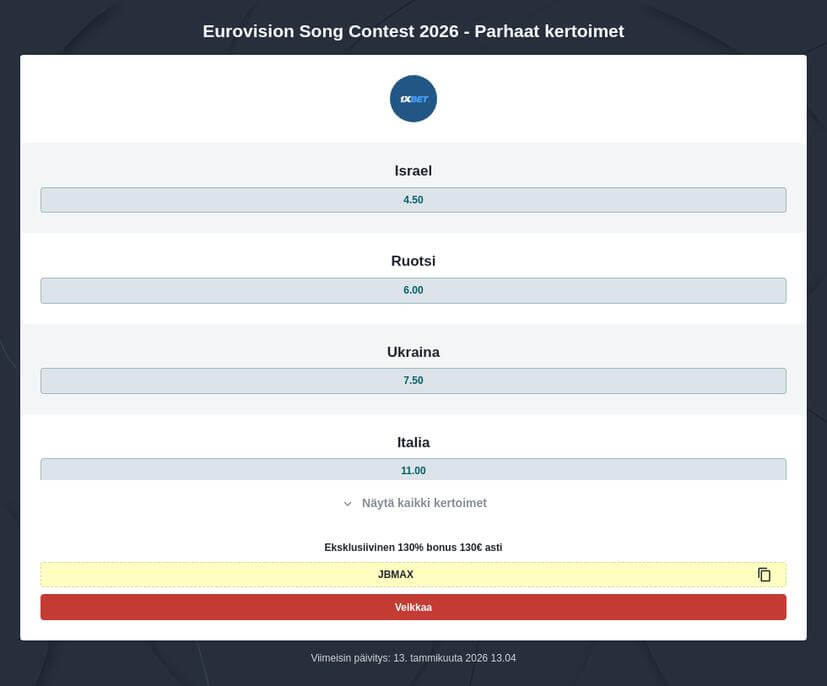
Task: Click the Italia country label
Action: tap(413, 441)
